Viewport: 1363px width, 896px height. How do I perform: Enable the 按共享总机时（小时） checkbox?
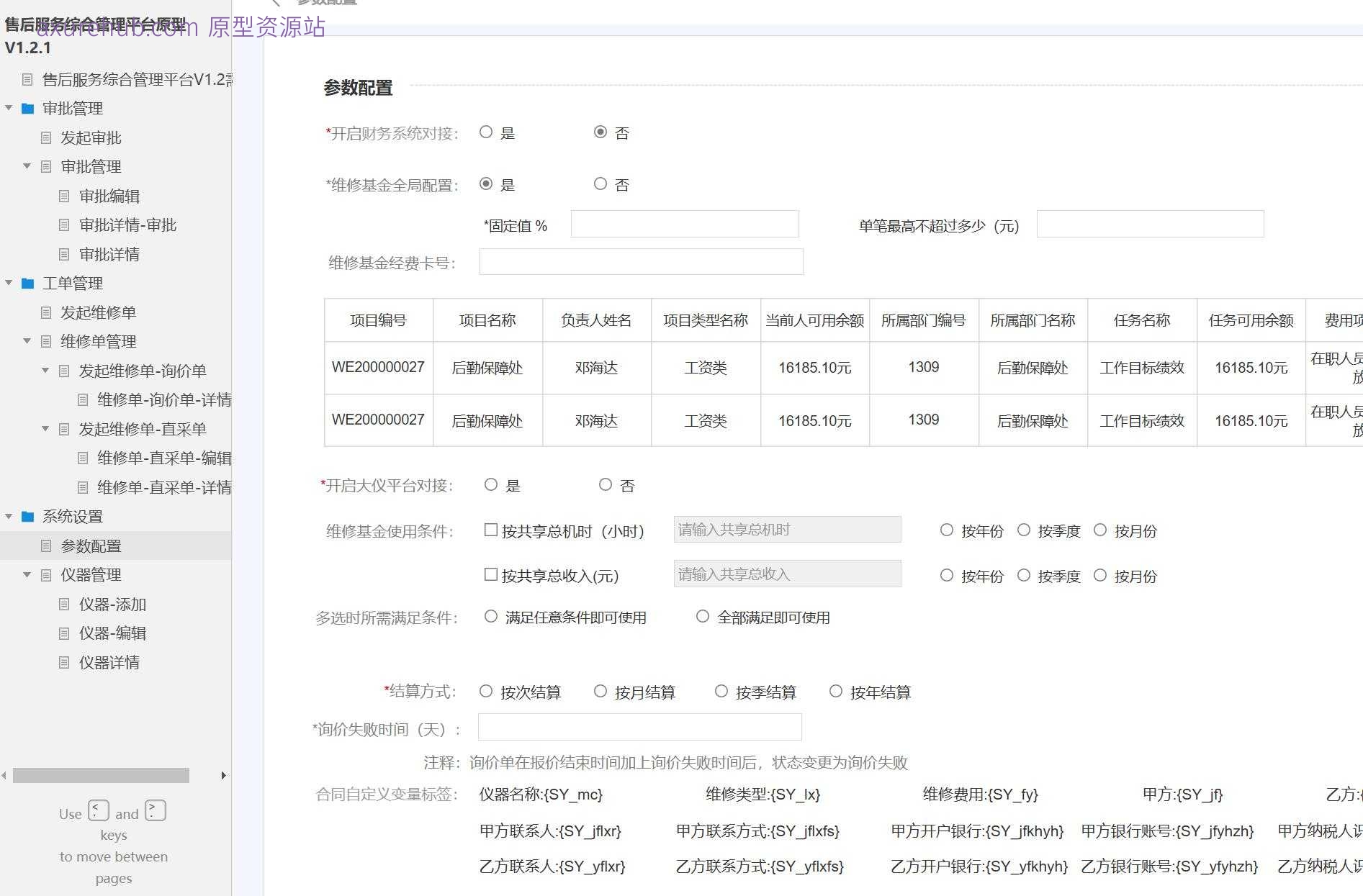pos(491,530)
